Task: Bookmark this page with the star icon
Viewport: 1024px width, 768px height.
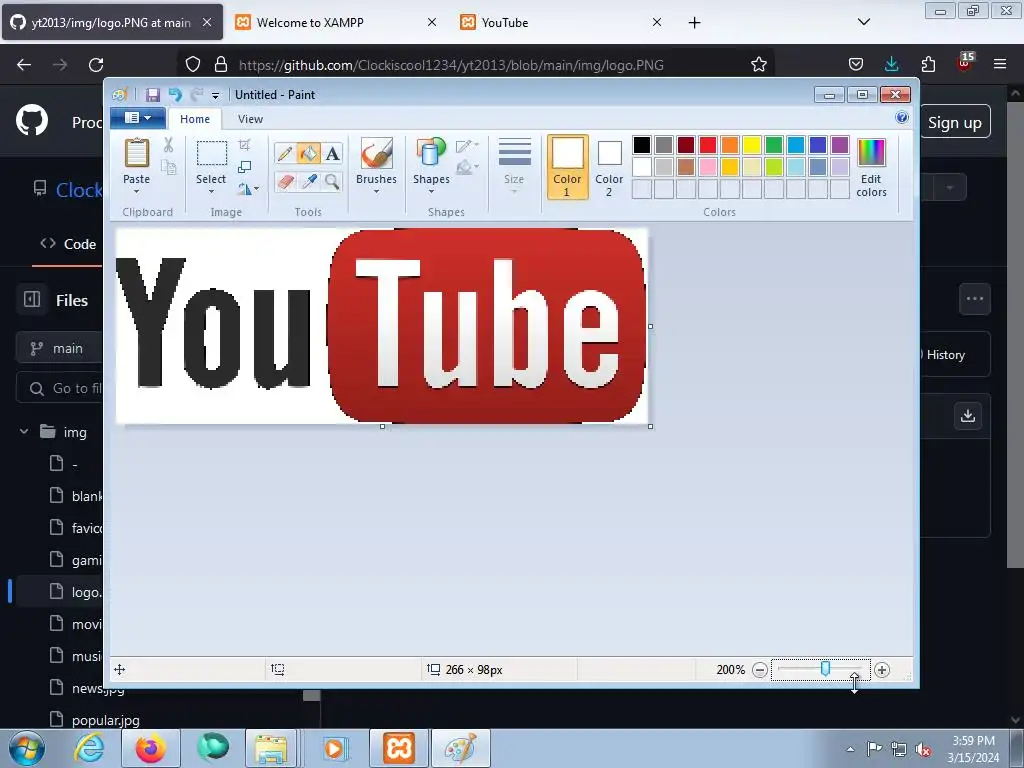Action: pyautogui.click(x=758, y=64)
